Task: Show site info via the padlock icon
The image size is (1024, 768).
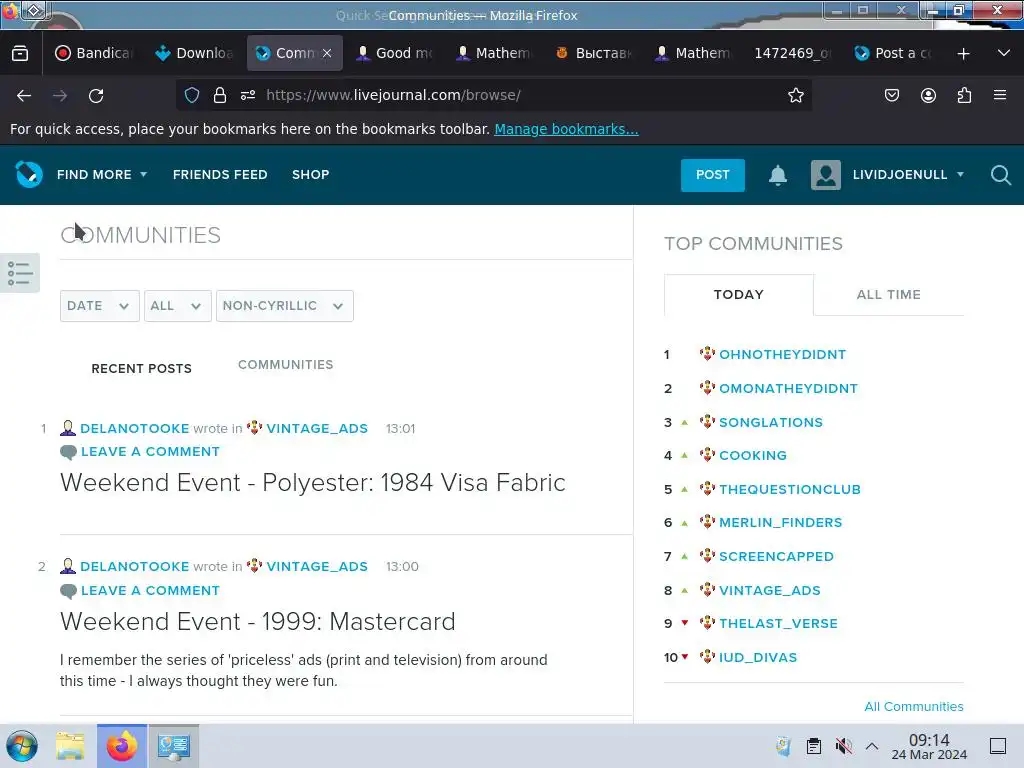Action: coord(219,95)
